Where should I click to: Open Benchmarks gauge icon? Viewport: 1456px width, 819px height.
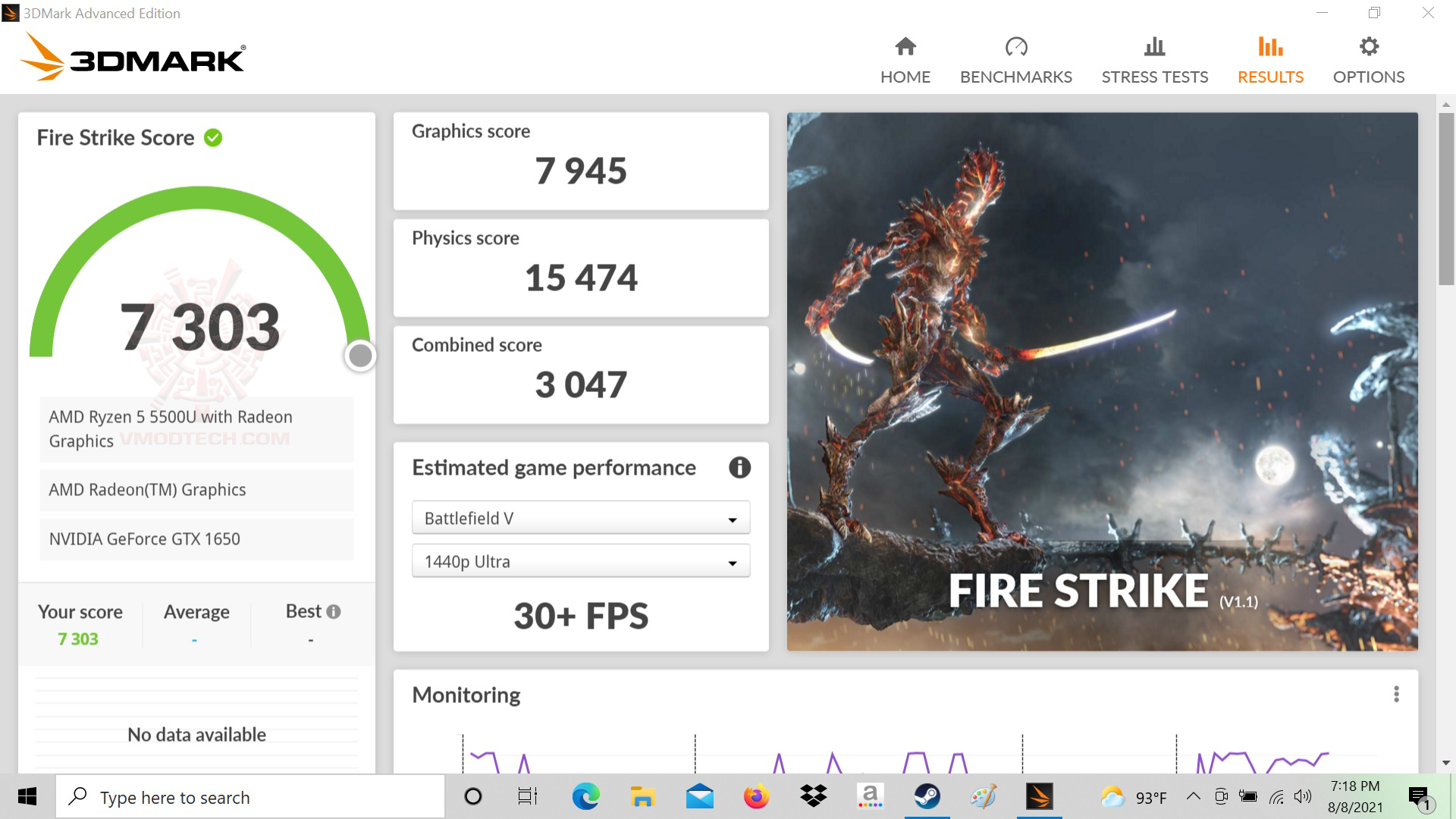1015,47
